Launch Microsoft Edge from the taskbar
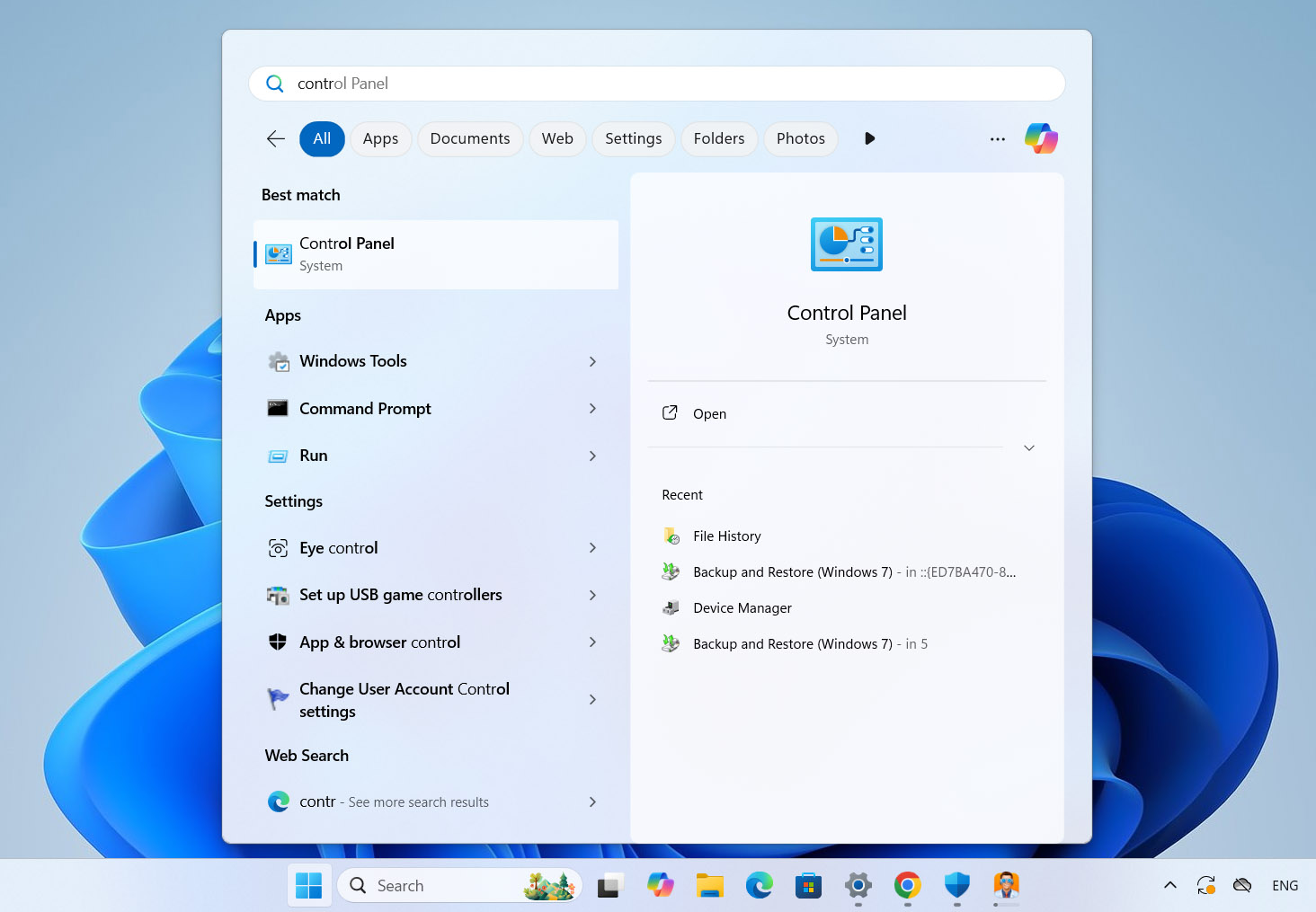The height and width of the screenshot is (912, 1316). [x=760, y=886]
